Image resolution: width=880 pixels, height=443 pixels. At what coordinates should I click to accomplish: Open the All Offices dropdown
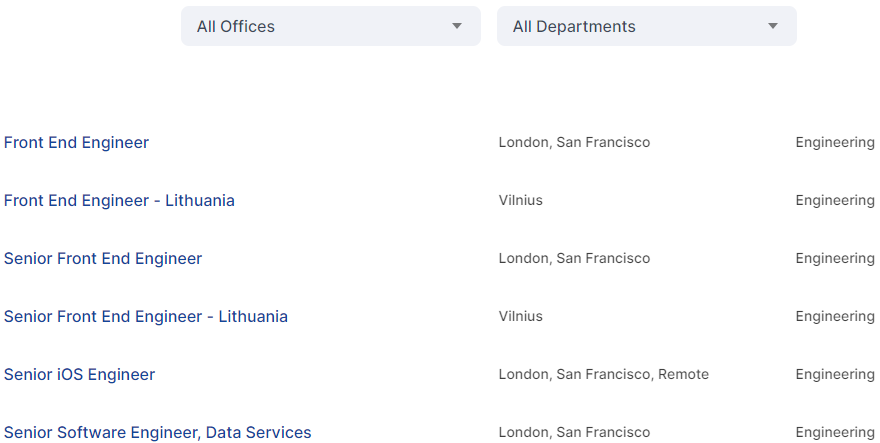331,26
